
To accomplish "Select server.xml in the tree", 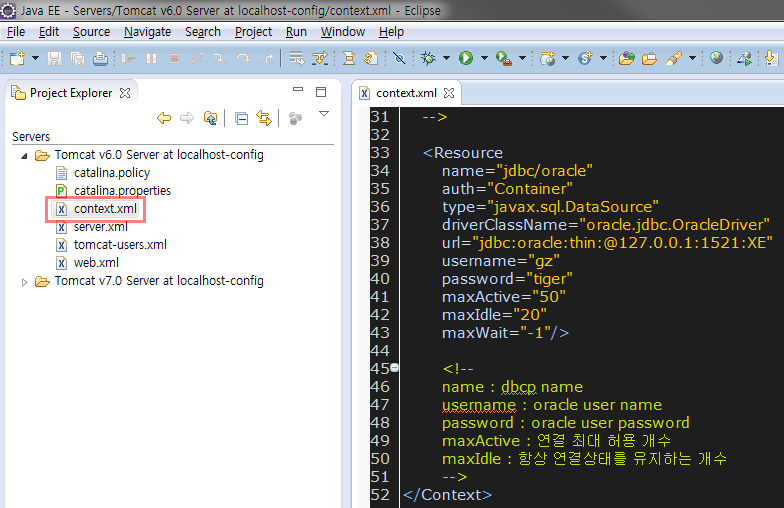I will click(100, 227).
